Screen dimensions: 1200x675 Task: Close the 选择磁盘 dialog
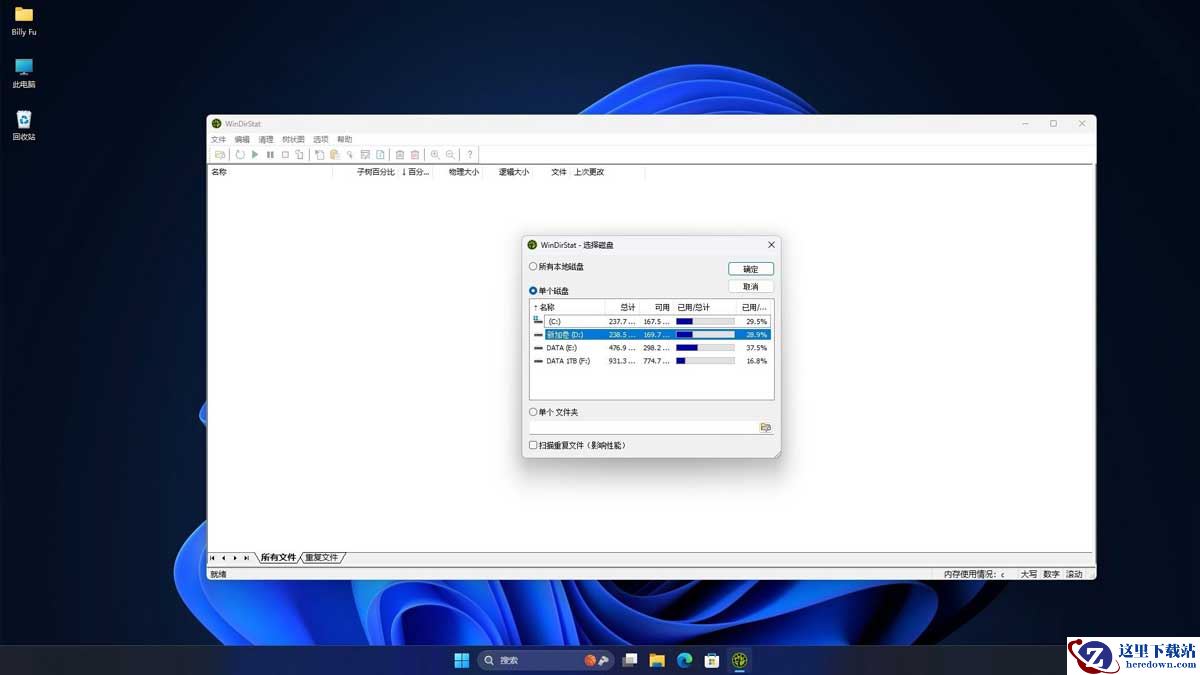771,245
